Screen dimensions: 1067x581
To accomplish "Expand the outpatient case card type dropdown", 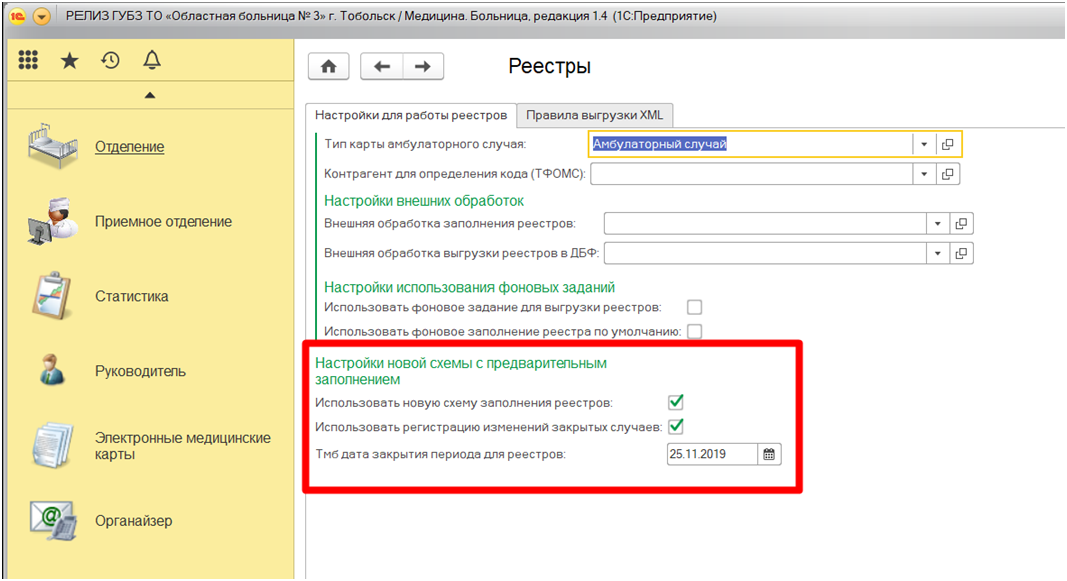I will point(924,144).
